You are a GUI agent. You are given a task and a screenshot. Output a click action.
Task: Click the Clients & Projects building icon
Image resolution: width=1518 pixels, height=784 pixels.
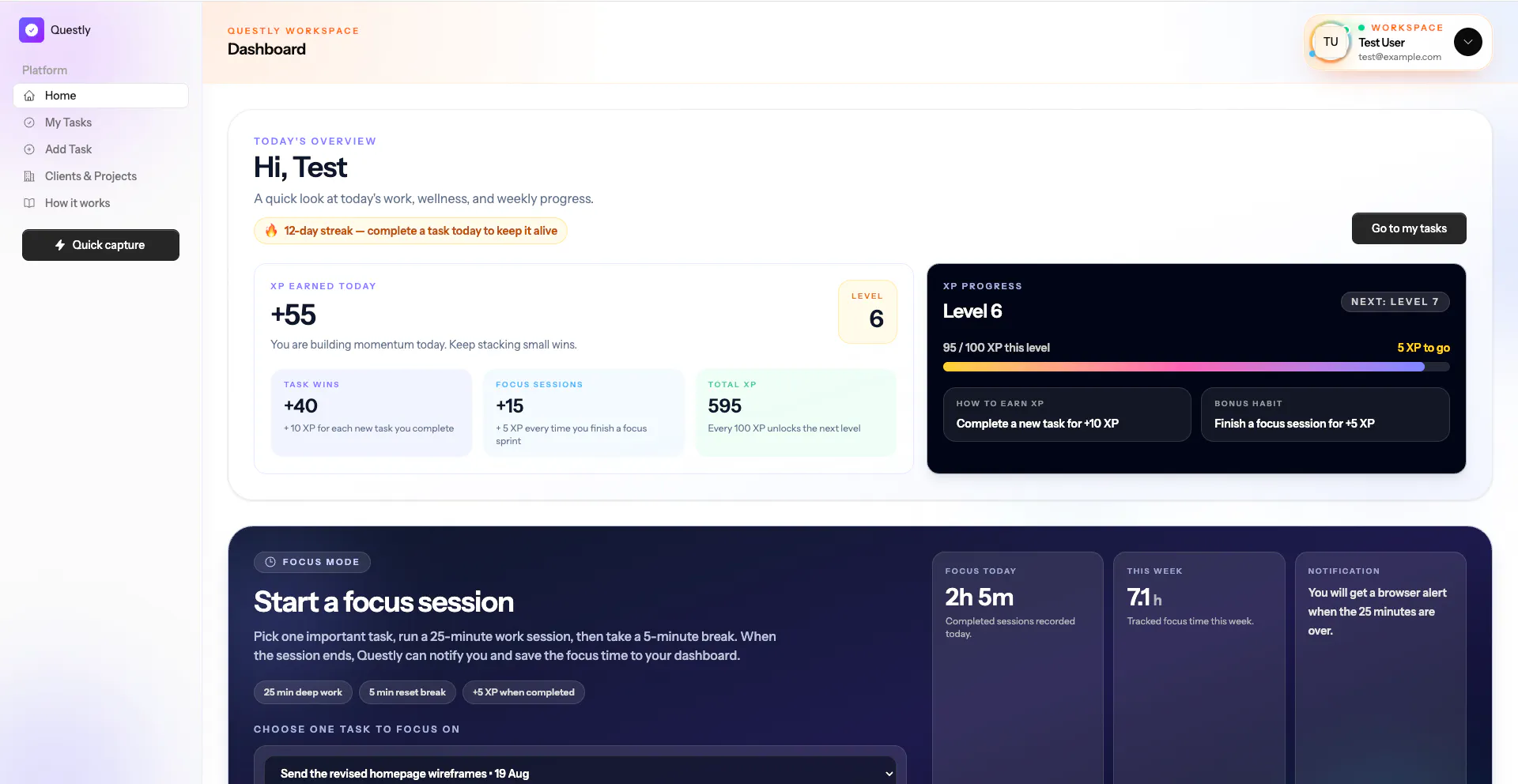click(29, 176)
